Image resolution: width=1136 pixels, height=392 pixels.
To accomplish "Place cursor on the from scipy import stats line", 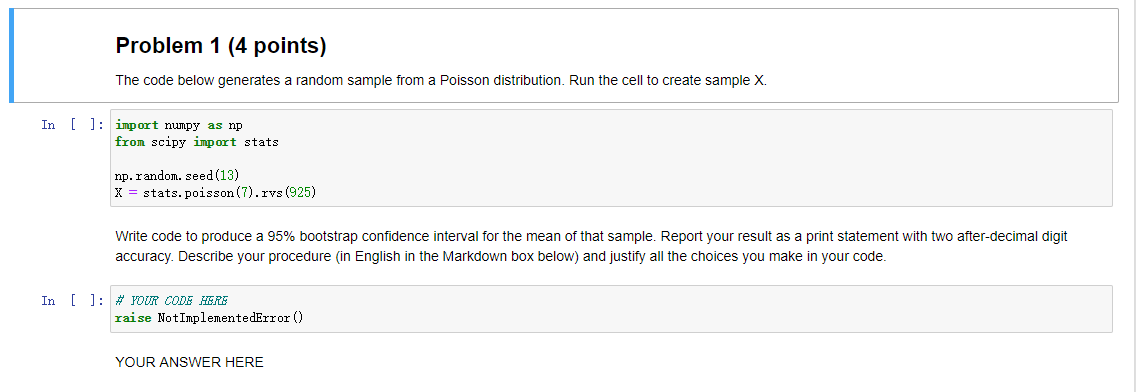I will click(x=196, y=142).
